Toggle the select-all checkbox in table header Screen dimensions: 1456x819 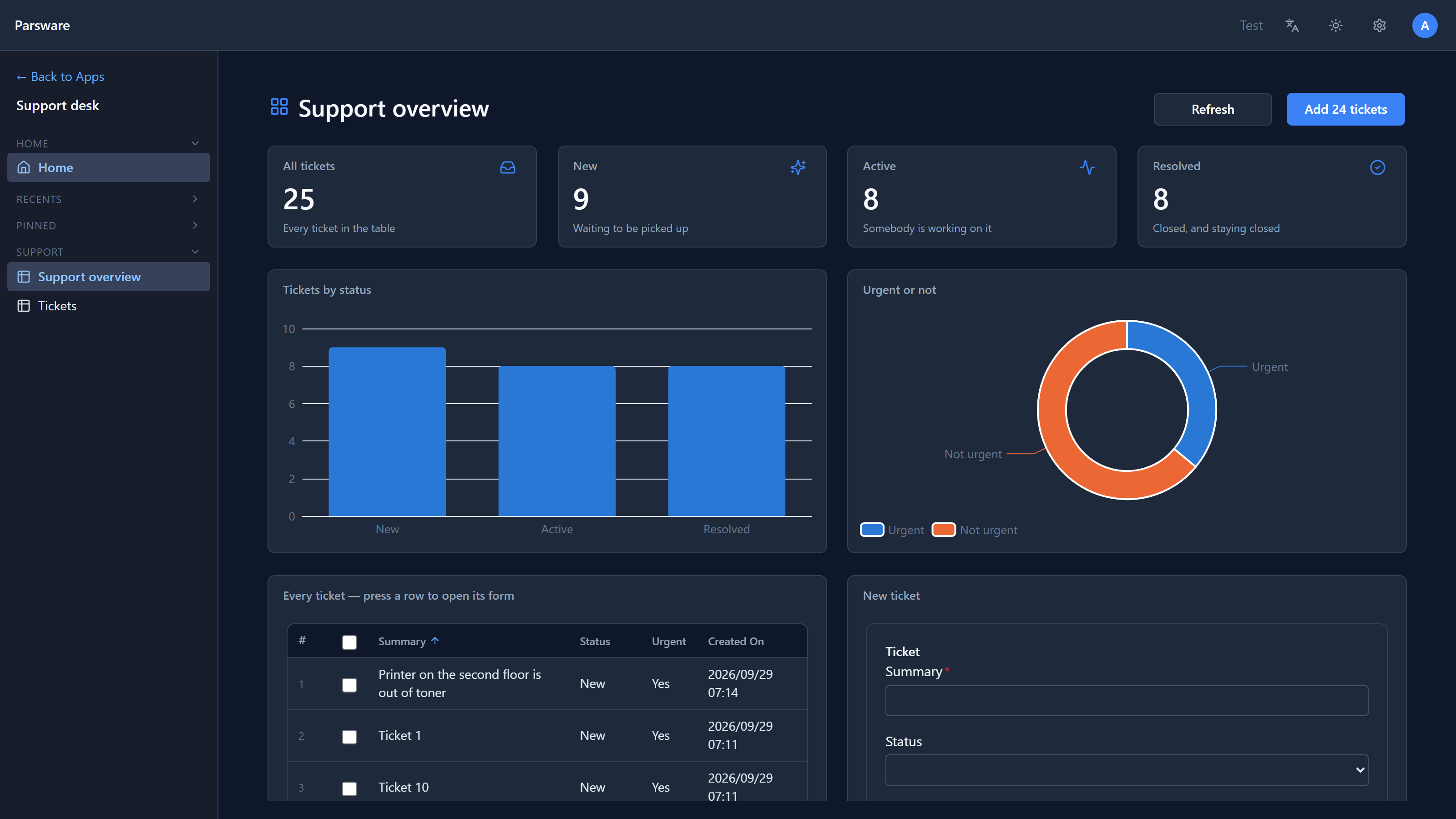click(349, 642)
